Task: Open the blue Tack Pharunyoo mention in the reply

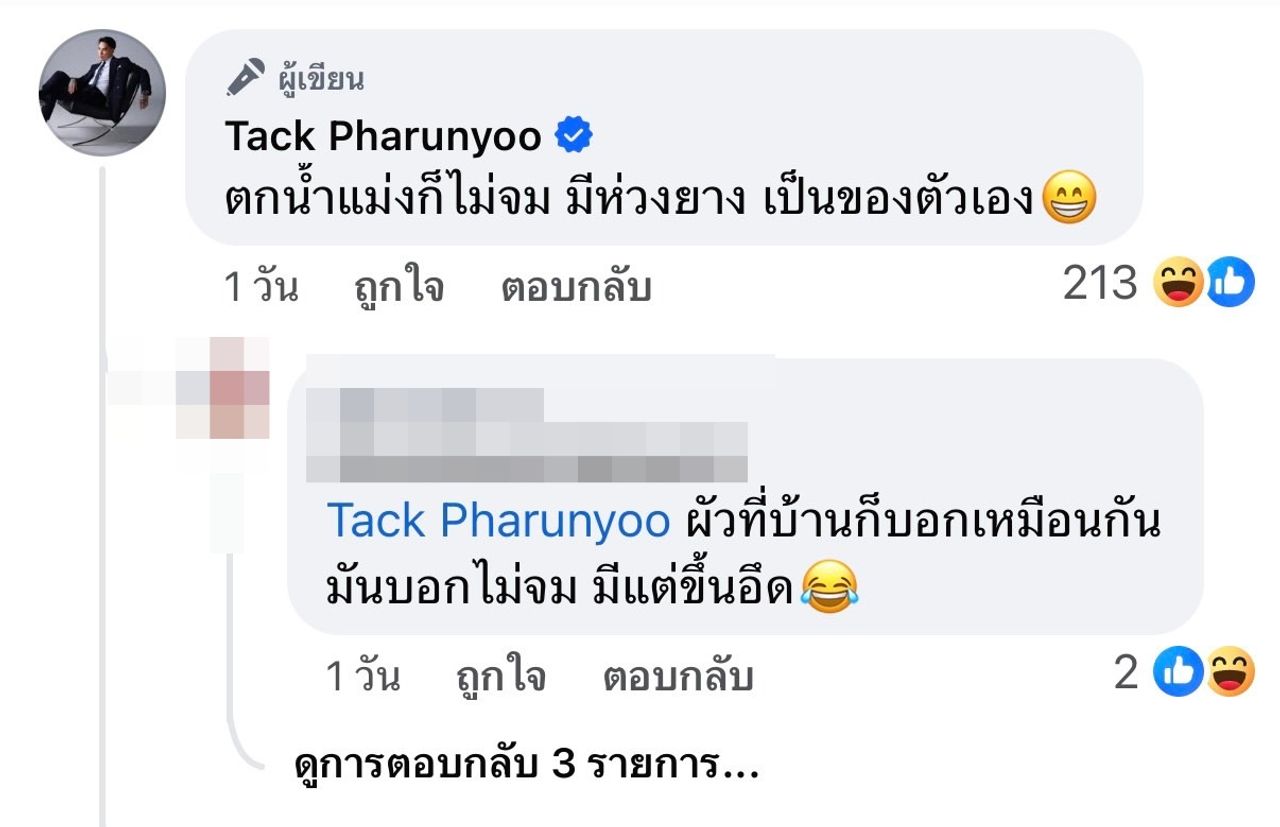Action: (498, 522)
